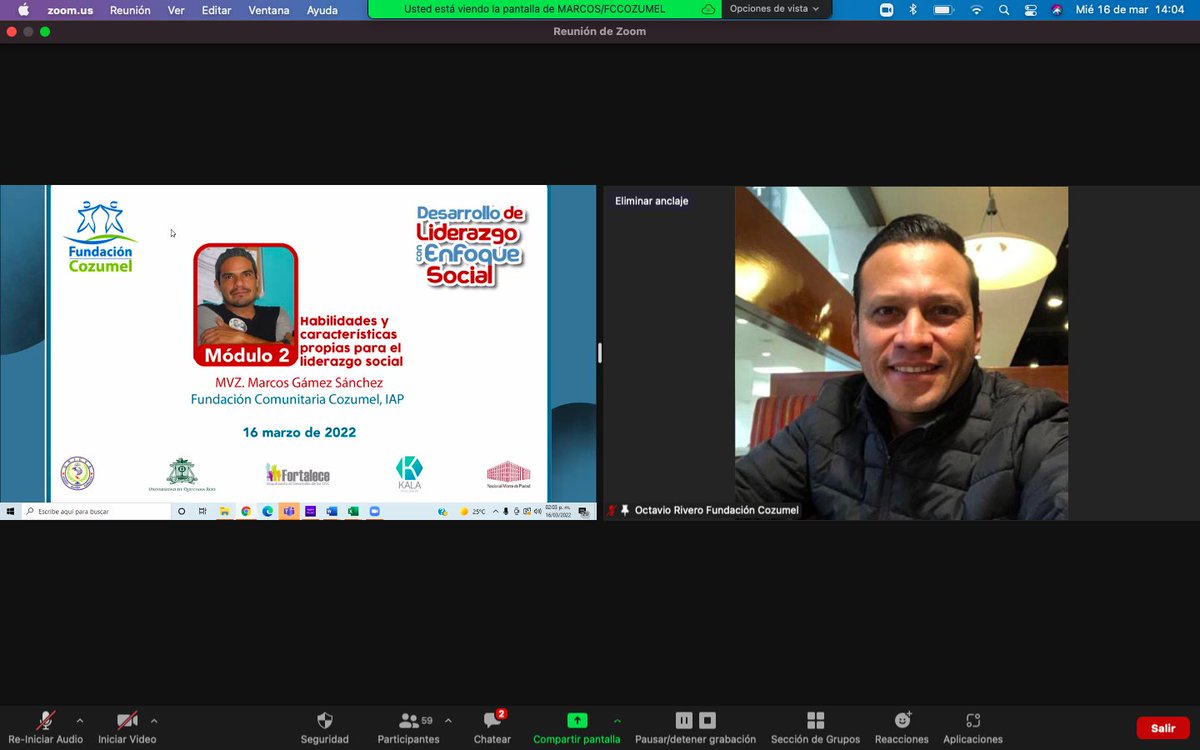The height and width of the screenshot is (750, 1200).
Task: Click the shared screen's Windows search box
Action: (x=95, y=511)
